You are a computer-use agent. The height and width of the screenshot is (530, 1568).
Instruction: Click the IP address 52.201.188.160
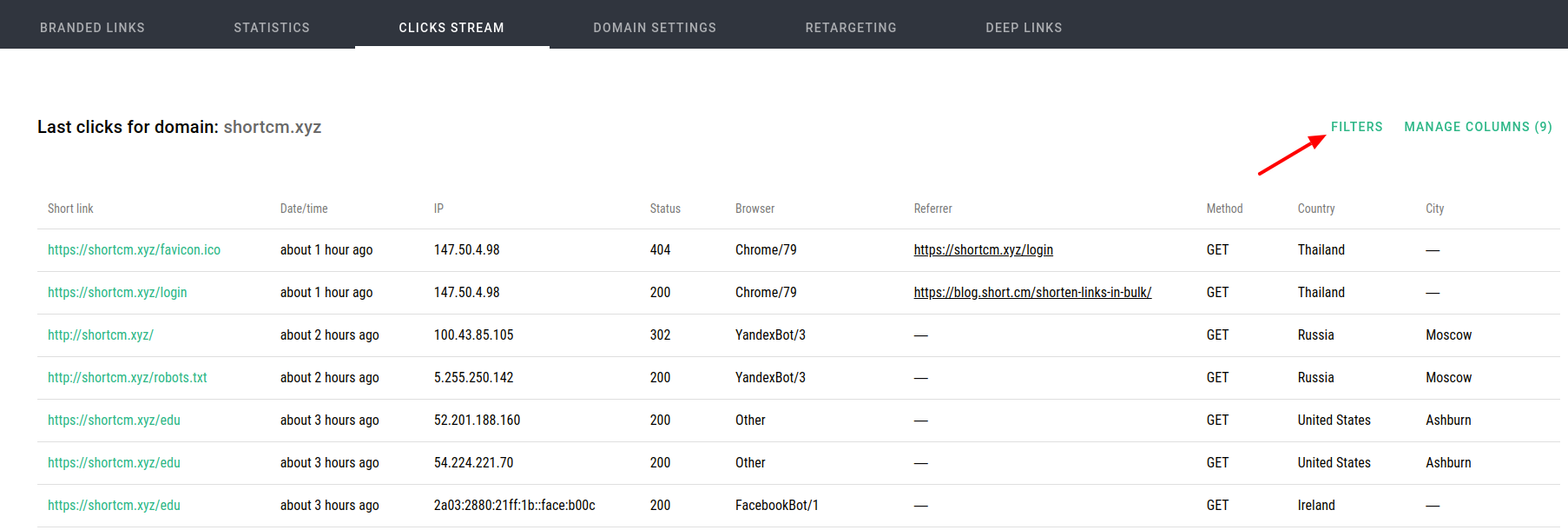pyautogui.click(x=478, y=421)
